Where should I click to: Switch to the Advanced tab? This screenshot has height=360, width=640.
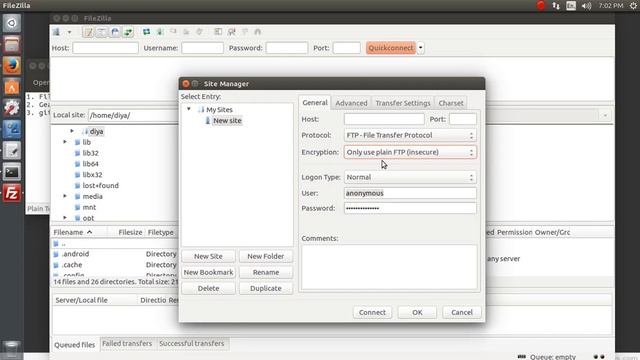(351, 103)
